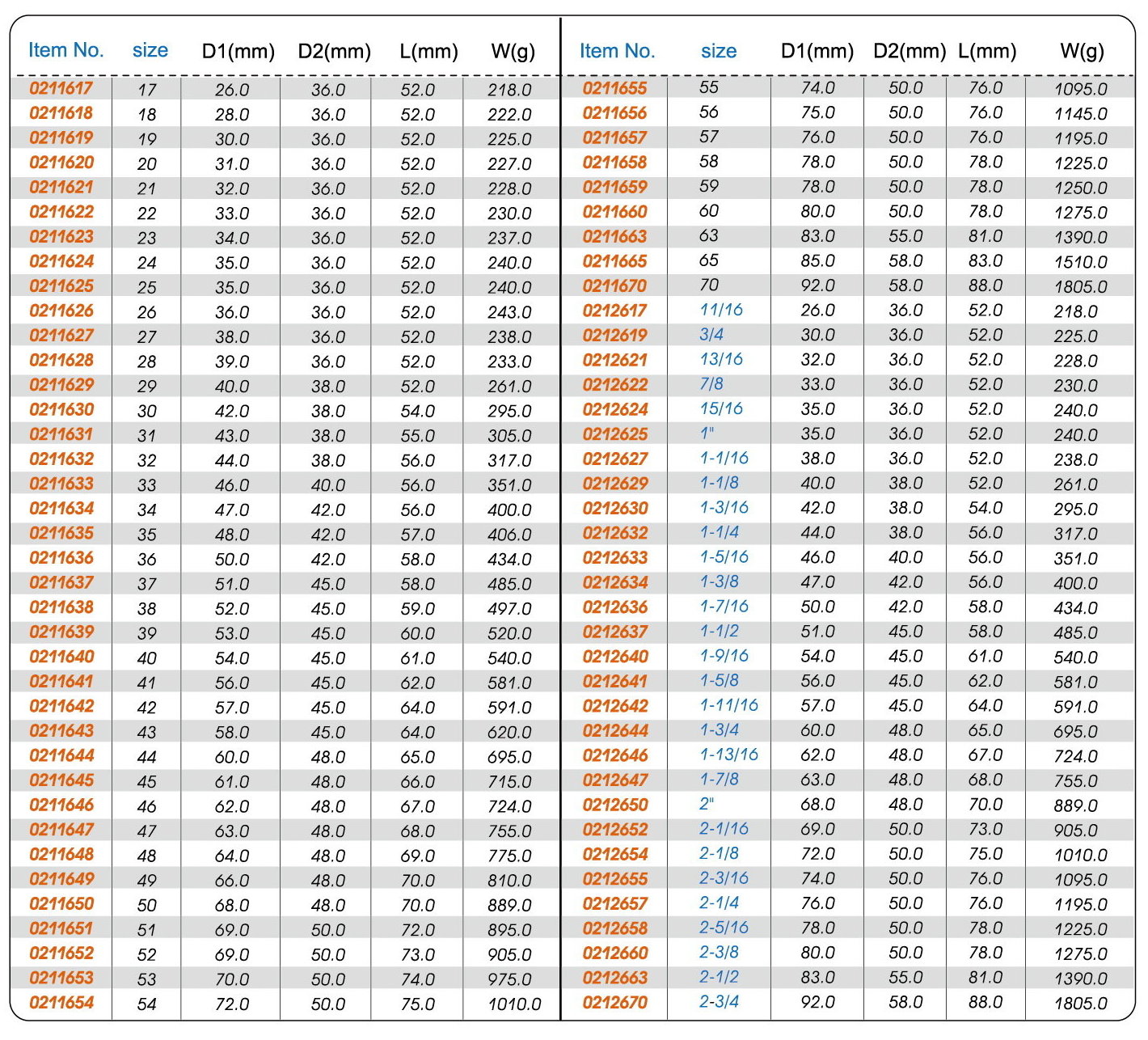Click L value 83.0 in row 0211665
This screenshot has width=1148, height=1040.
tap(986, 261)
